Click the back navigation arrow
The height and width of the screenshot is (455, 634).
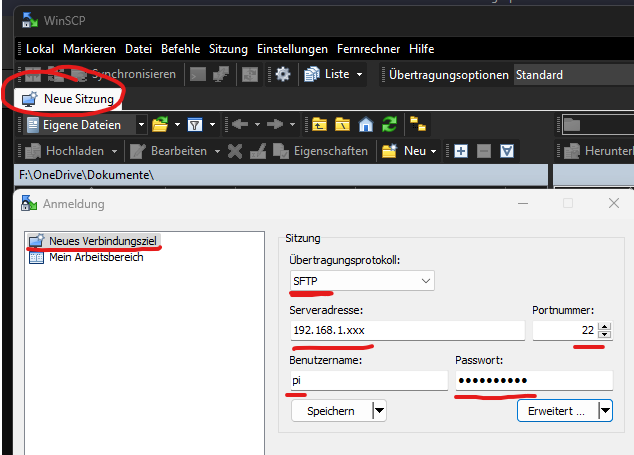(x=241, y=125)
